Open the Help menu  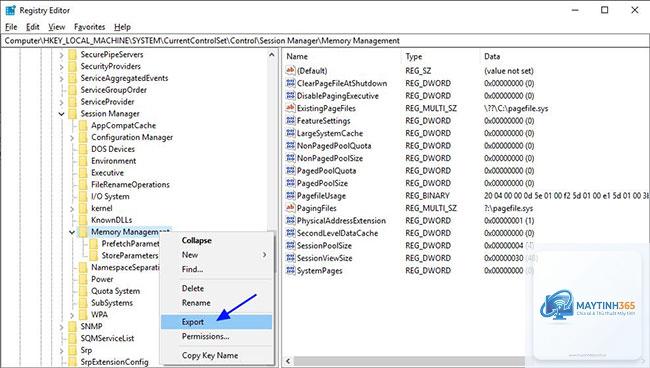(123, 27)
